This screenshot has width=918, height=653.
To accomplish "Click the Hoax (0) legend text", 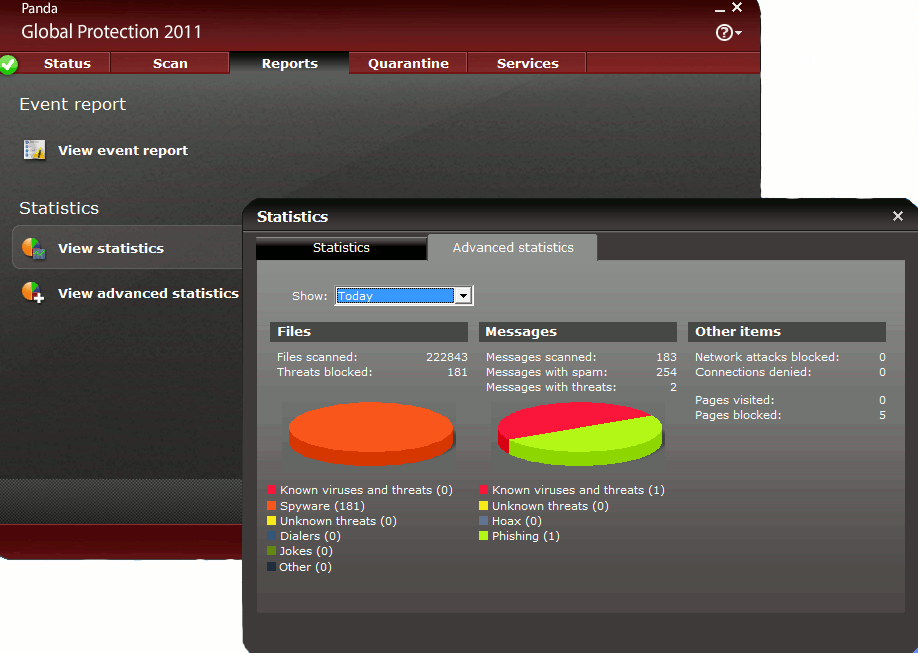I will [516, 521].
